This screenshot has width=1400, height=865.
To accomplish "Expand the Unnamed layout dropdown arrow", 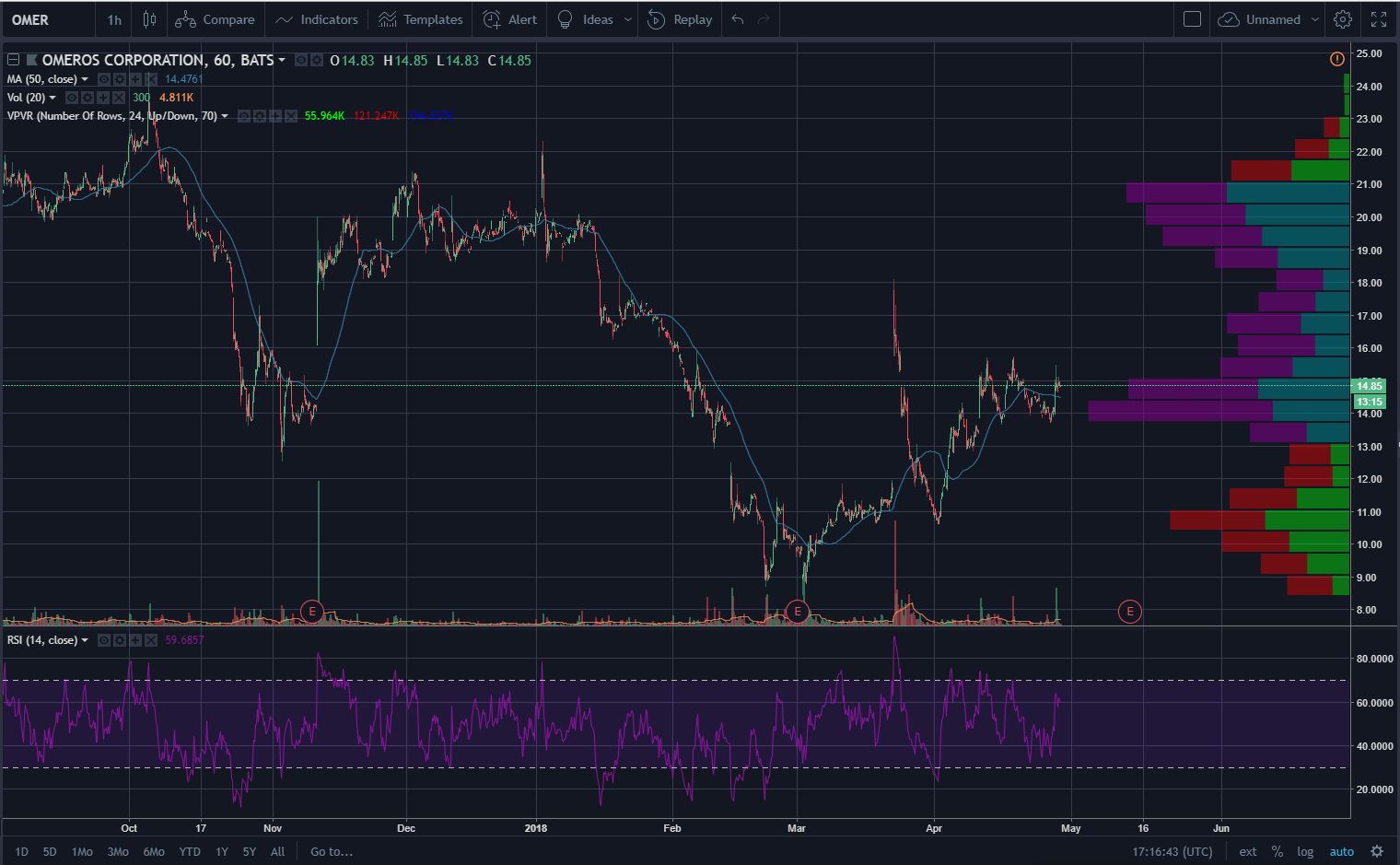I will coord(1315,19).
